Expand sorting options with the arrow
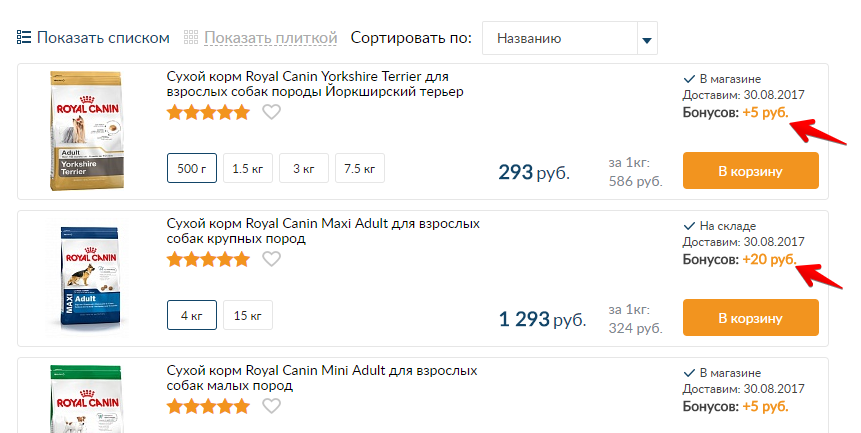The image size is (861, 433). click(x=647, y=39)
